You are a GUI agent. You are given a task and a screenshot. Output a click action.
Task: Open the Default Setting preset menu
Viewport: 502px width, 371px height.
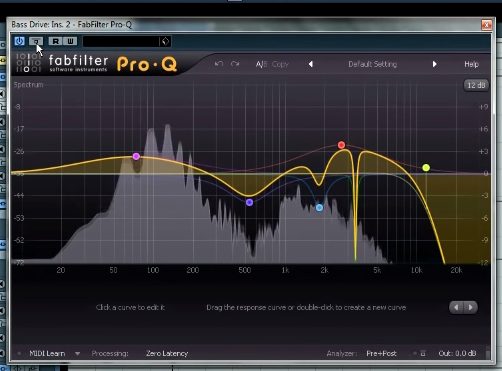373,64
